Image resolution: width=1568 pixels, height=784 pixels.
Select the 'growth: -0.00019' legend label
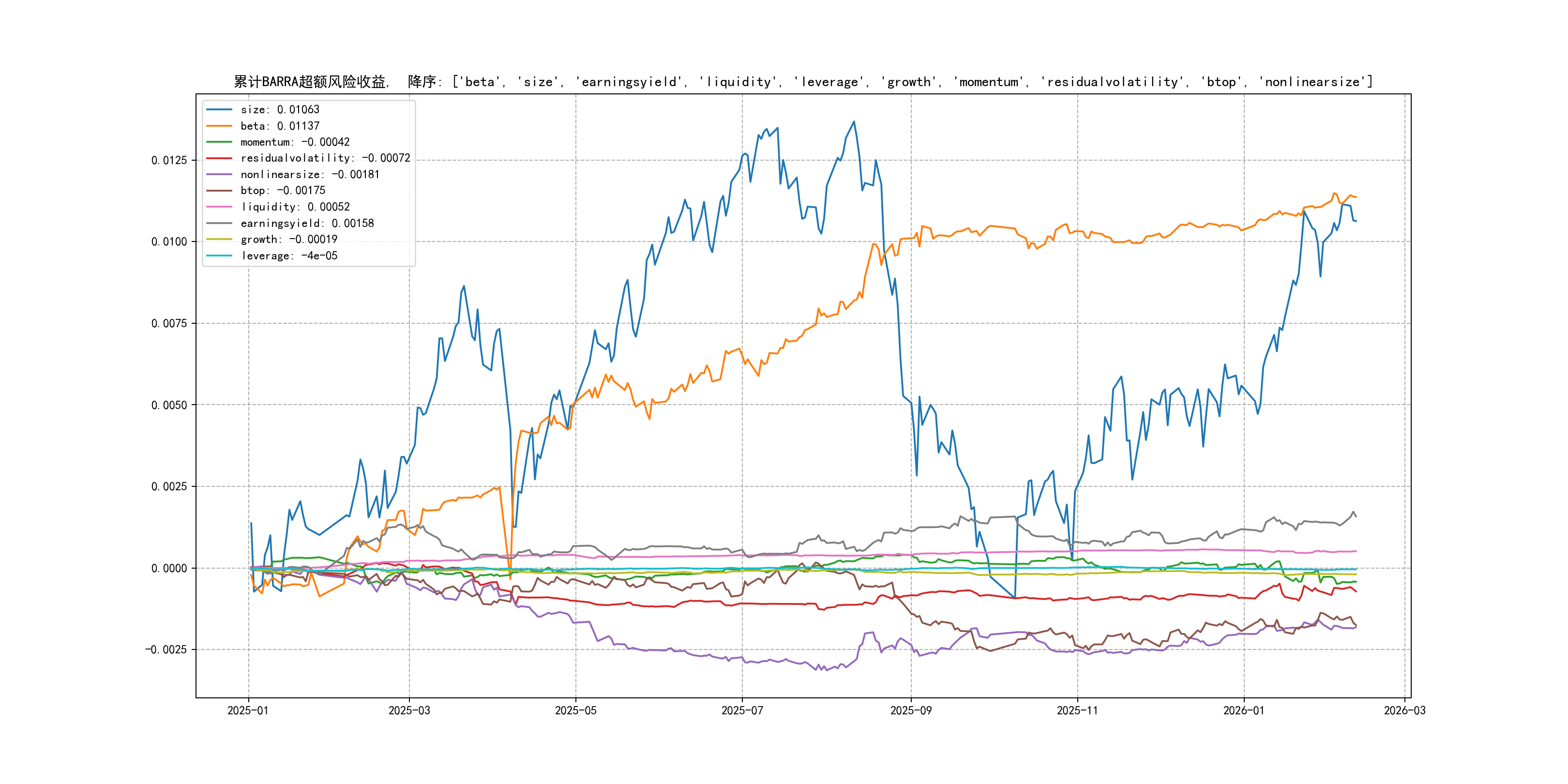288,239
